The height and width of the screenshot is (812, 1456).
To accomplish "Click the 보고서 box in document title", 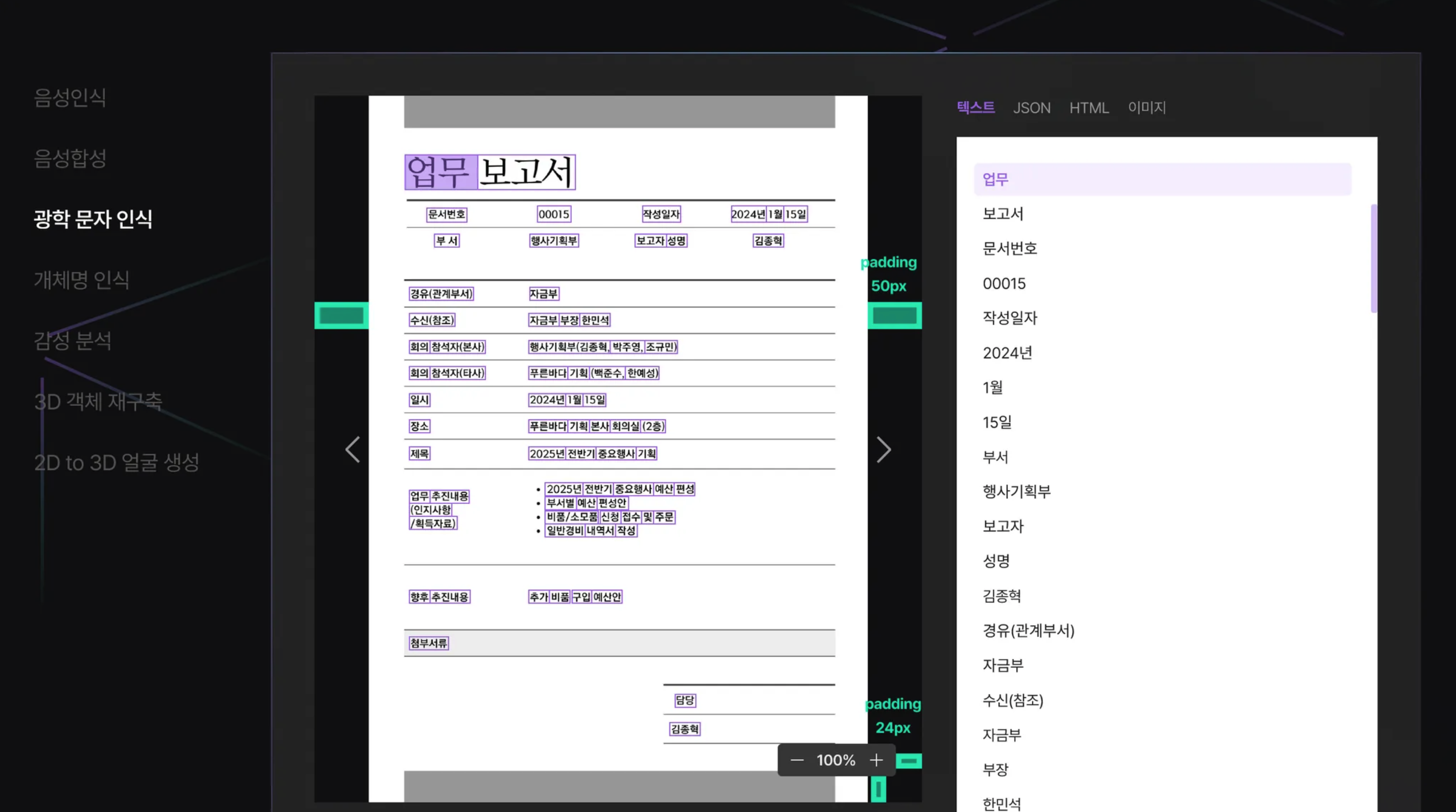I will (x=526, y=172).
